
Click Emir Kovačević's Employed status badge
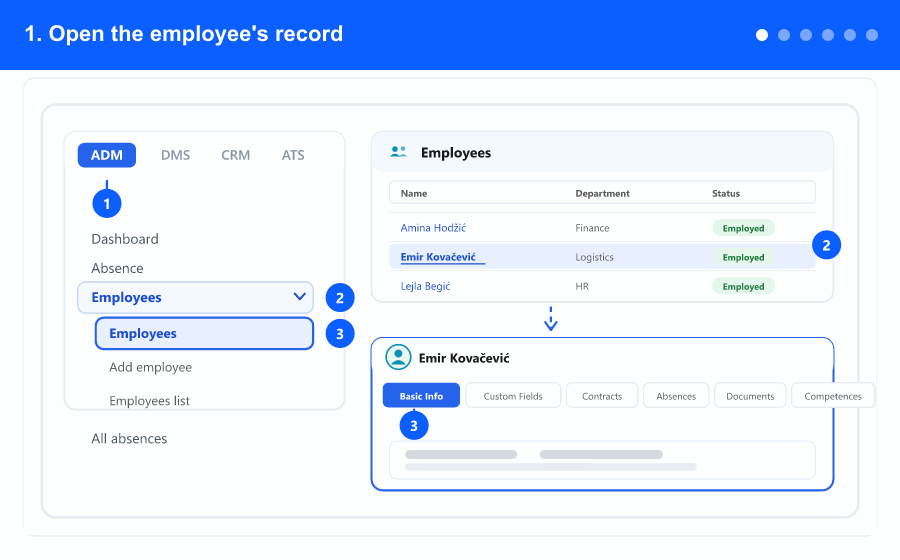pyautogui.click(x=743, y=257)
